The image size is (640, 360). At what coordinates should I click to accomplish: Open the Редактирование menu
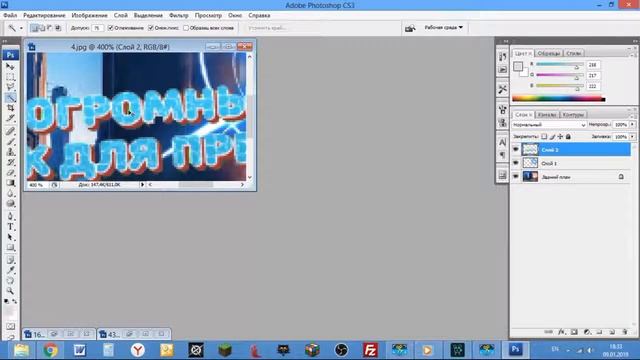[x=44, y=15]
